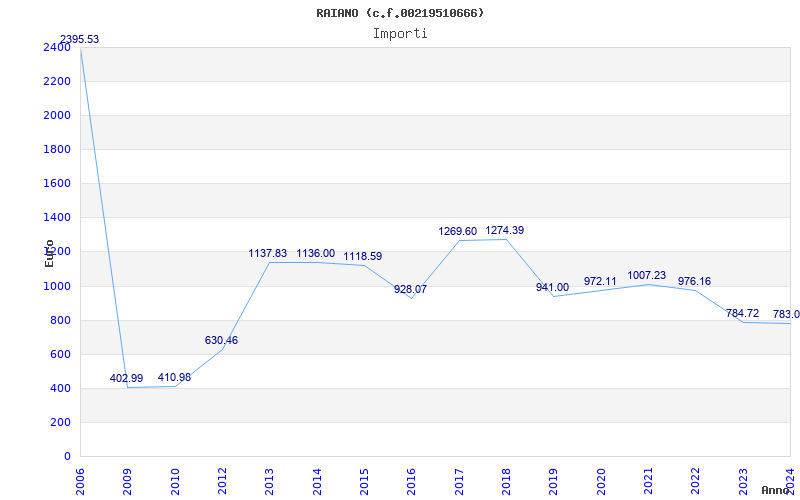The image size is (800, 500).
Task: Select the 402.99 data label
Action: 127,379
